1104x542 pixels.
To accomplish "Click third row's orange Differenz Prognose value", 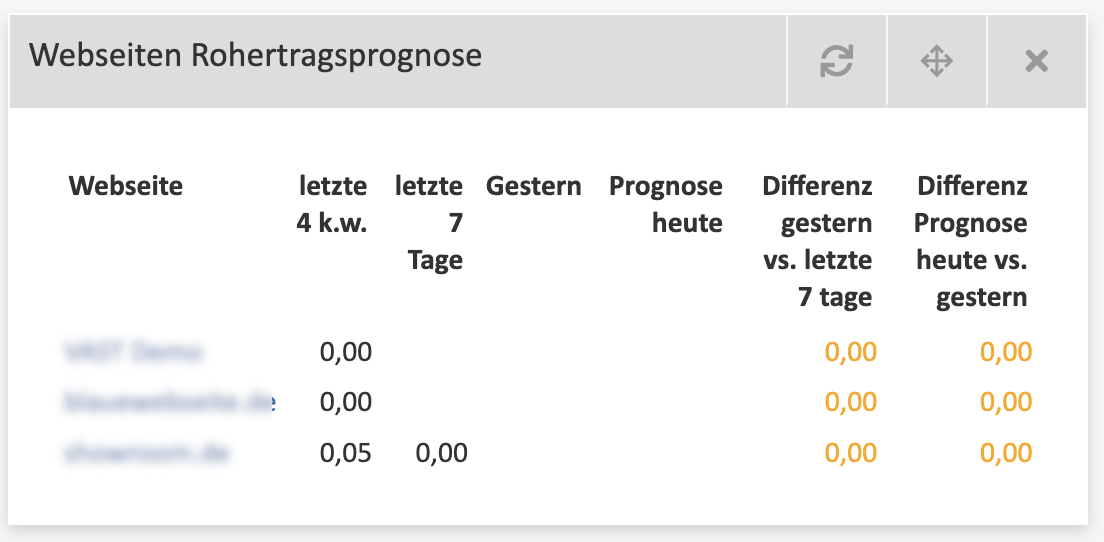I will click(x=1006, y=453).
